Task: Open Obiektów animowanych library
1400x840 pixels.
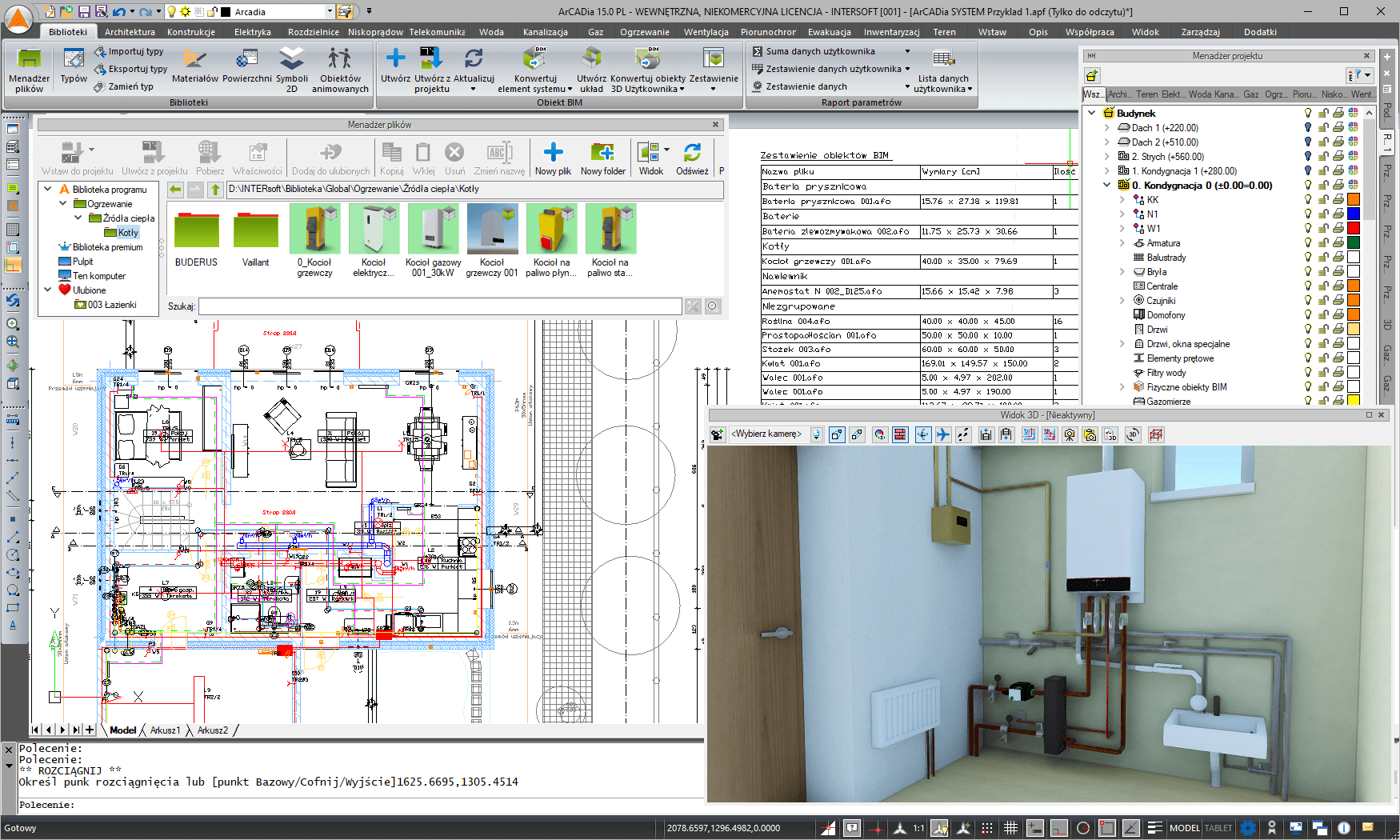Action: click(x=340, y=70)
